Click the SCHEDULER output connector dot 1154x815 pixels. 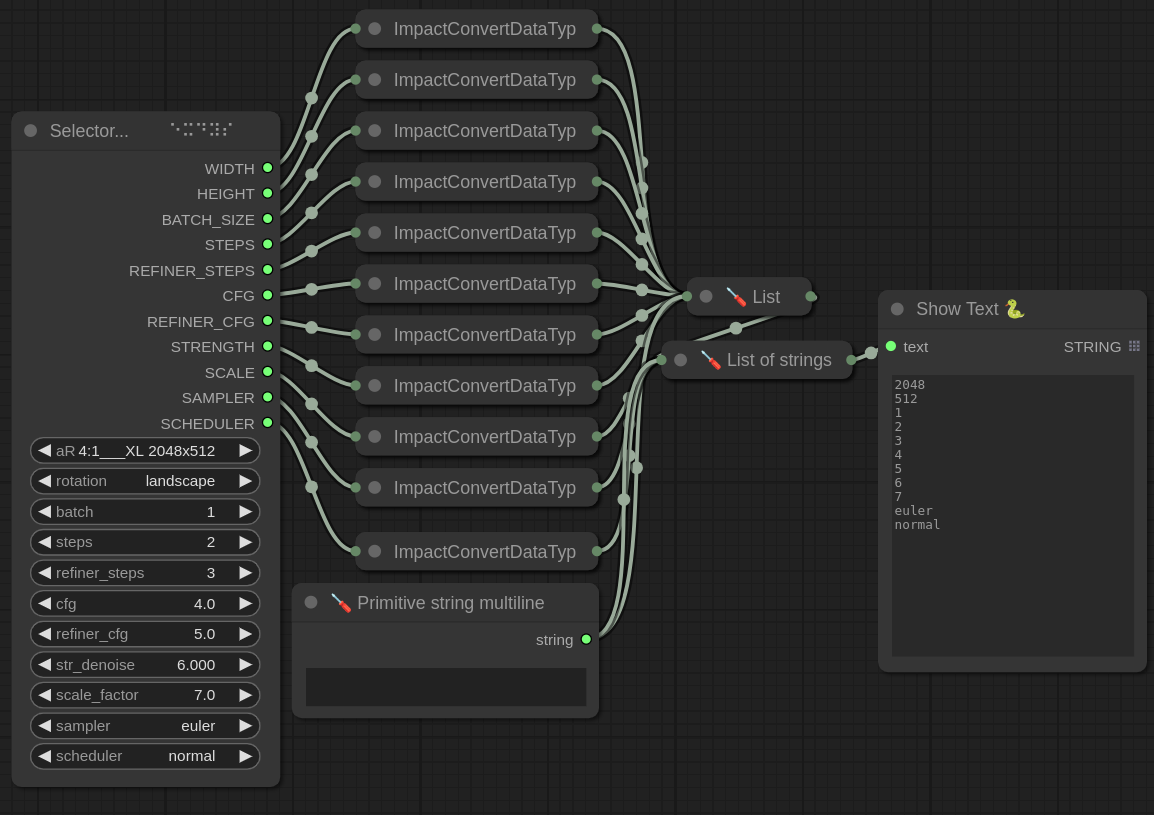pyautogui.click(x=267, y=423)
